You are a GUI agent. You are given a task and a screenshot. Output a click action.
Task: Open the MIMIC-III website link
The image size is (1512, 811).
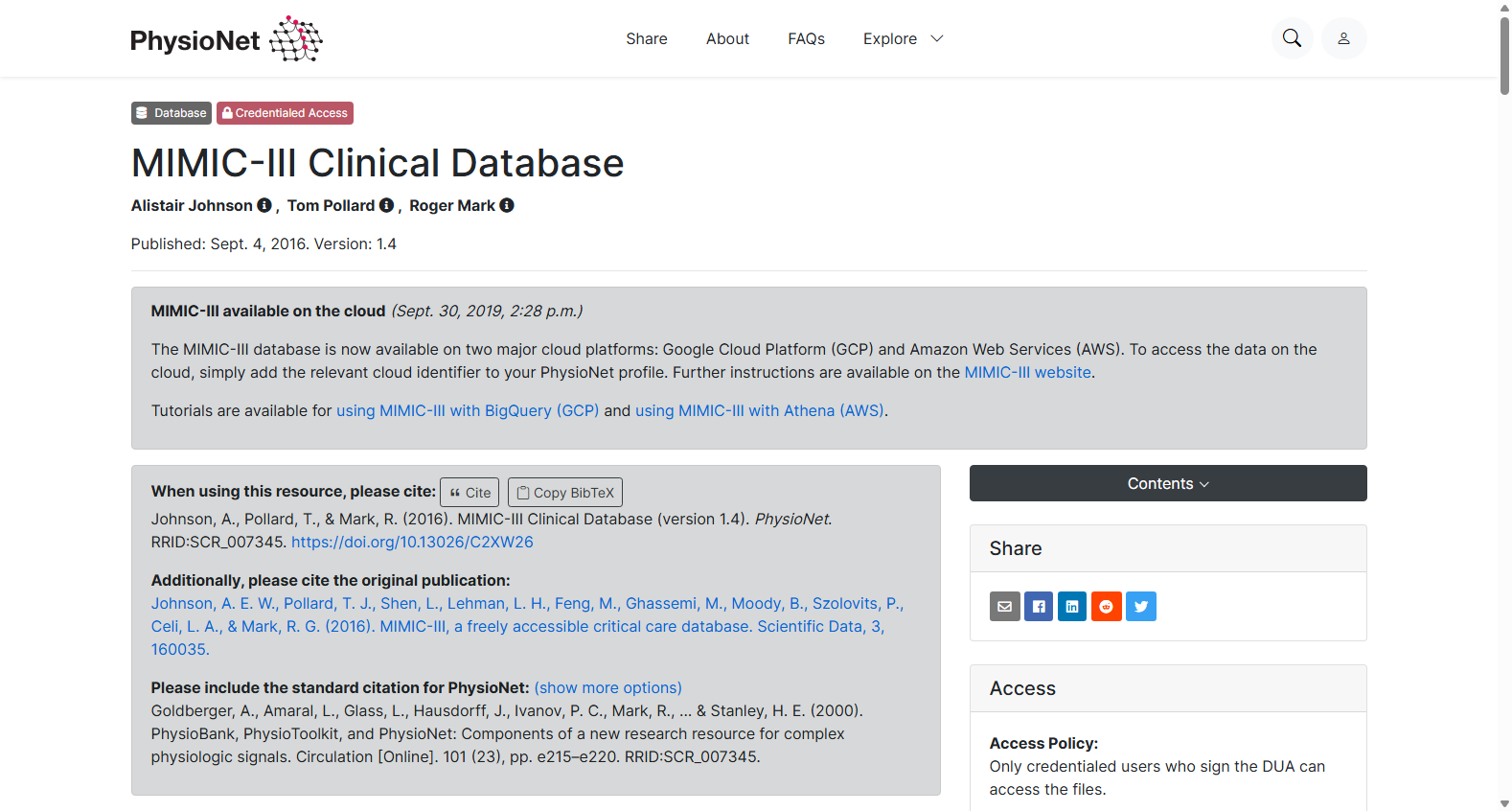pos(1027,372)
